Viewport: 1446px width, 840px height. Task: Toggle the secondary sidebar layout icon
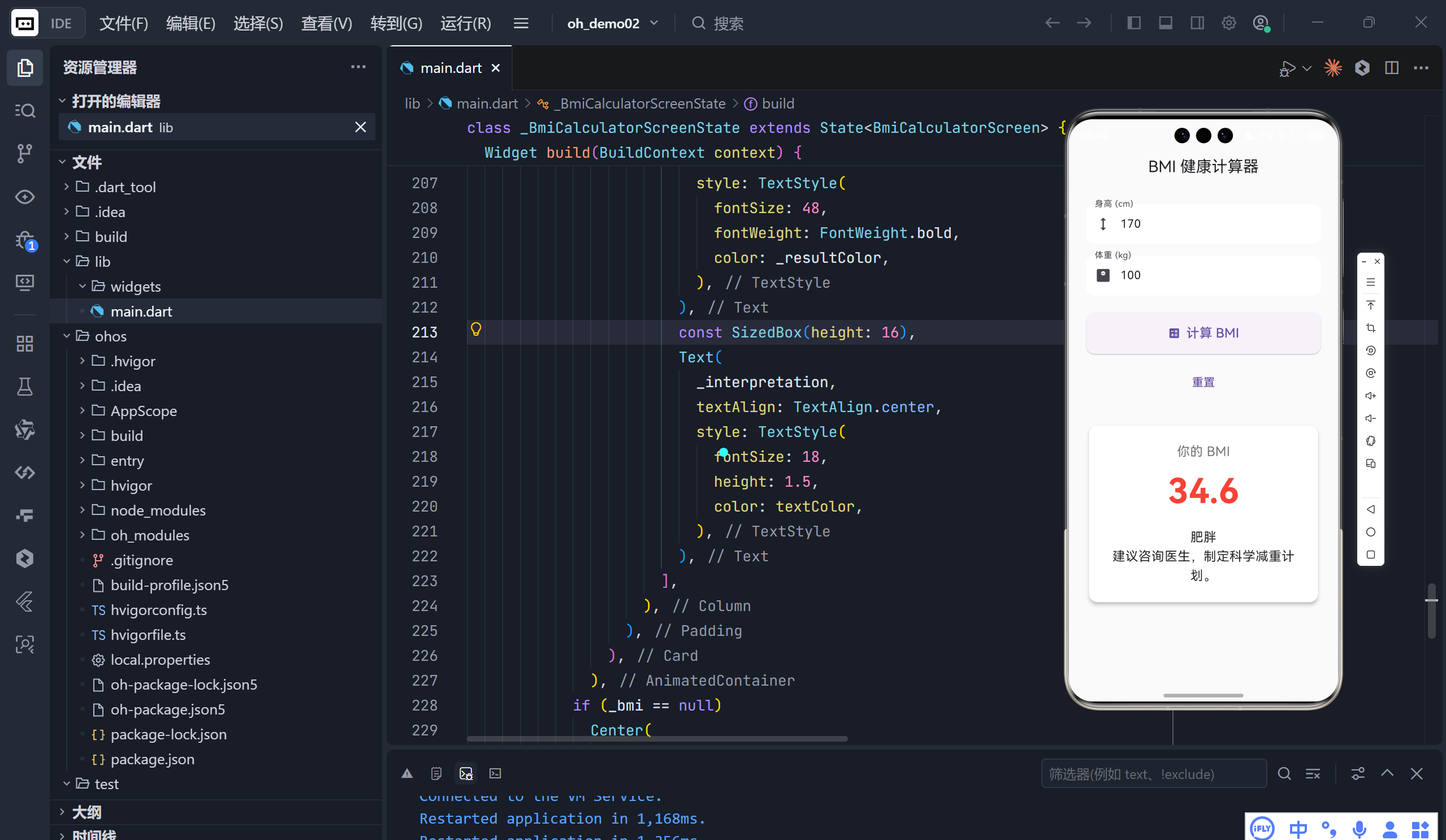1197,23
